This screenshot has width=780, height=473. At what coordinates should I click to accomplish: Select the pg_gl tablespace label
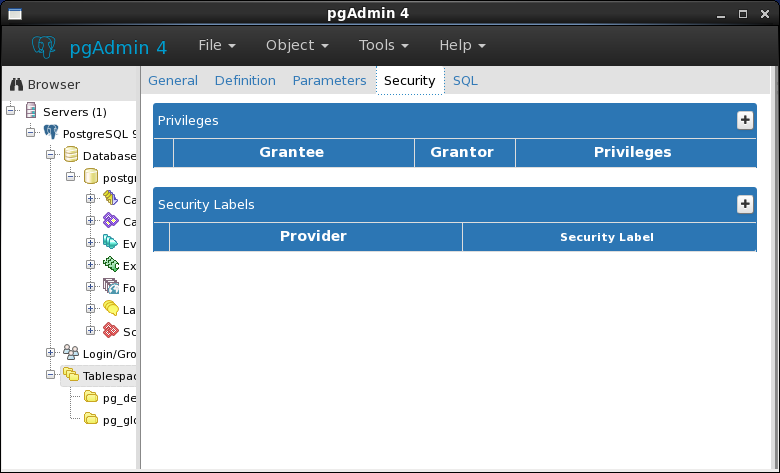coord(119,420)
